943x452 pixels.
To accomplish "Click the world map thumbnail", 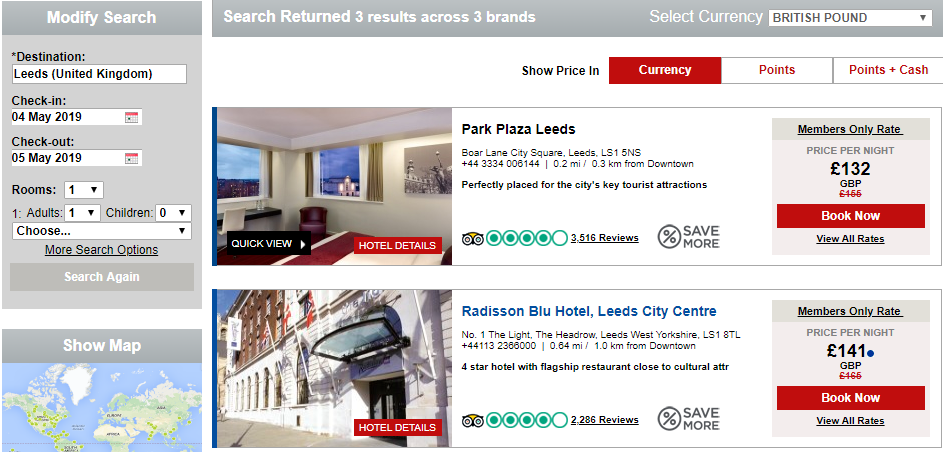I will click(x=102, y=407).
